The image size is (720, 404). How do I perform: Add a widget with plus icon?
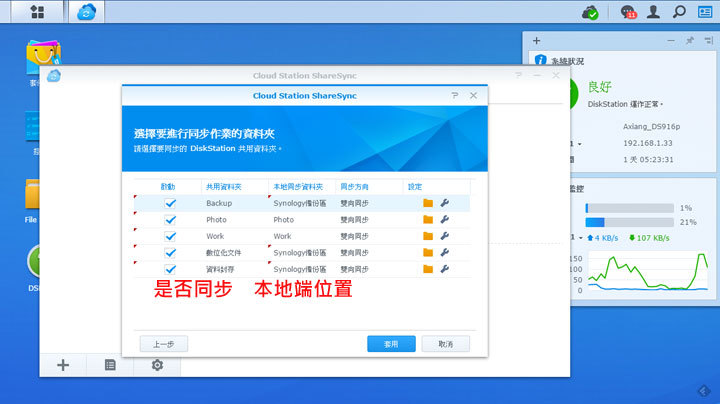coord(536,41)
